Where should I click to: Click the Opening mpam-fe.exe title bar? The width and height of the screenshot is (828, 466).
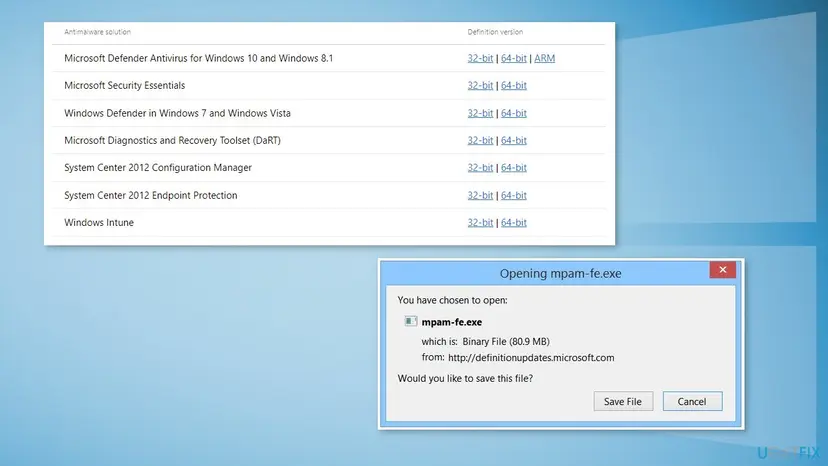pos(560,273)
